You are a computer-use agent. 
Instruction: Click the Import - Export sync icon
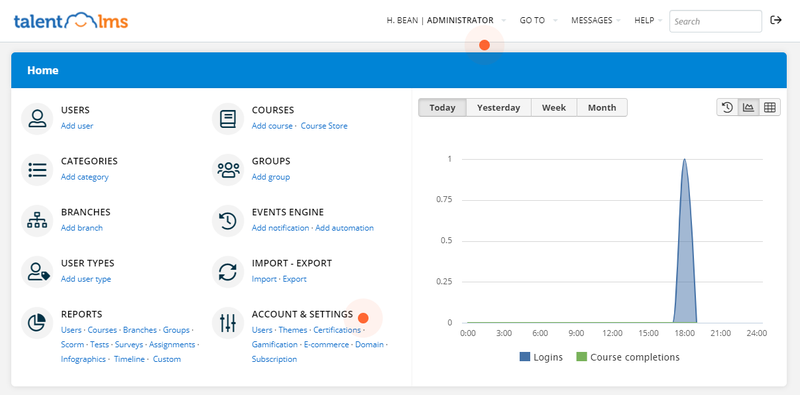tap(228, 271)
